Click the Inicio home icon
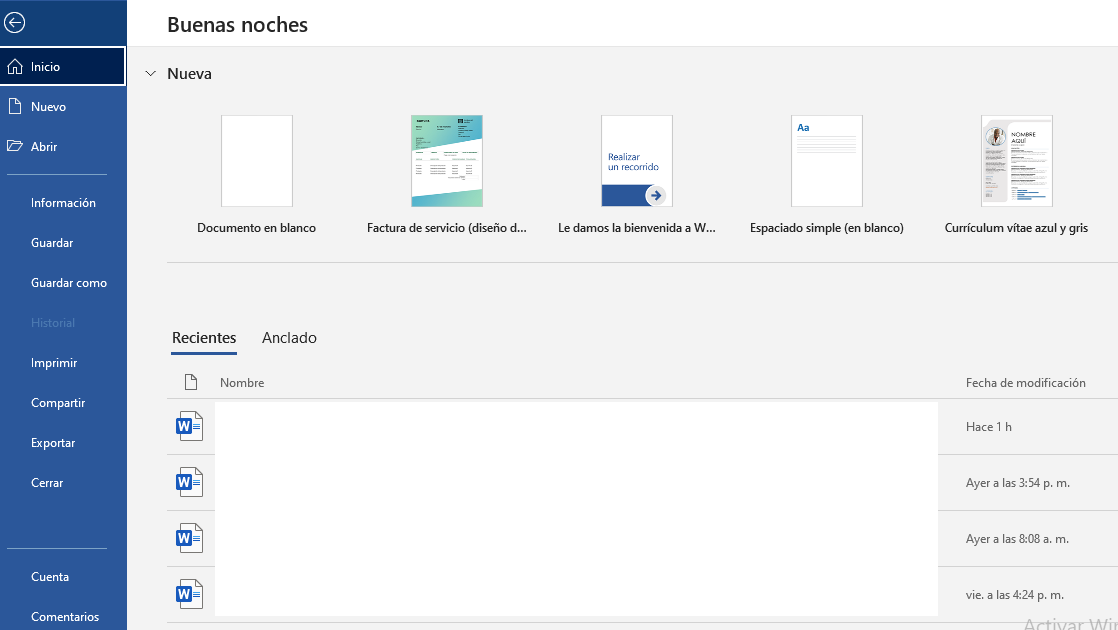The height and width of the screenshot is (630, 1118). click(15, 66)
